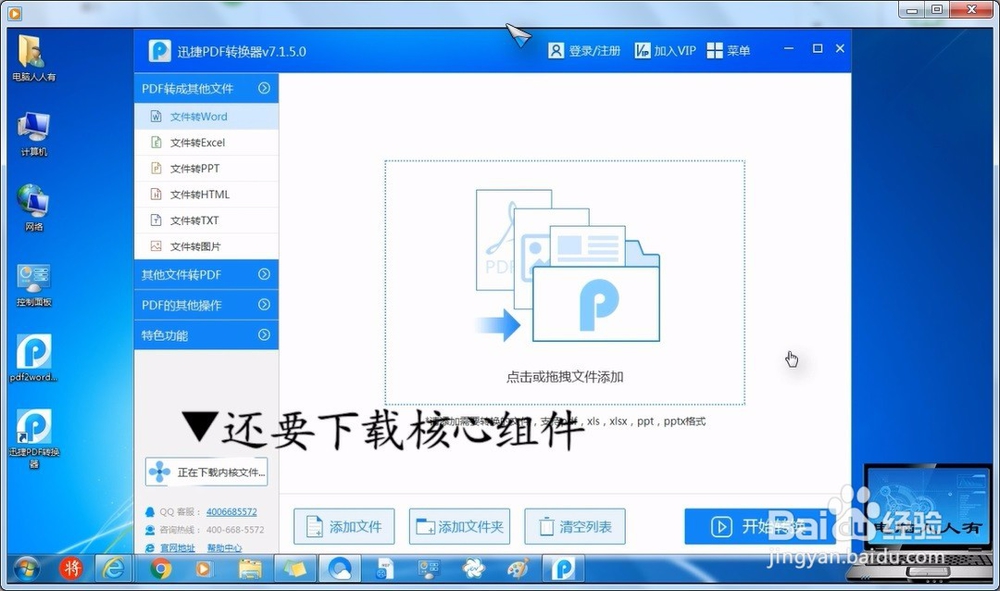Click the TXT file icon in sidebar
This screenshot has width=1000, height=591.
pos(156,220)
